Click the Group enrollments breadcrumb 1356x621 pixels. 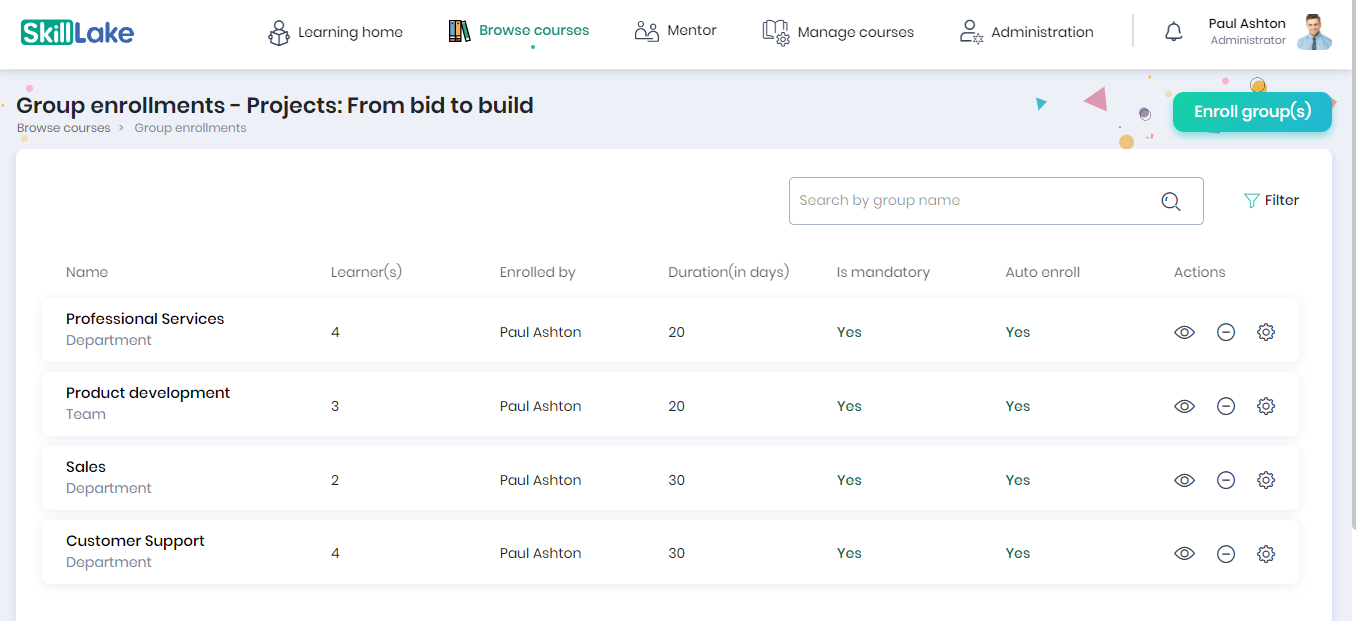tap(190, 128)
